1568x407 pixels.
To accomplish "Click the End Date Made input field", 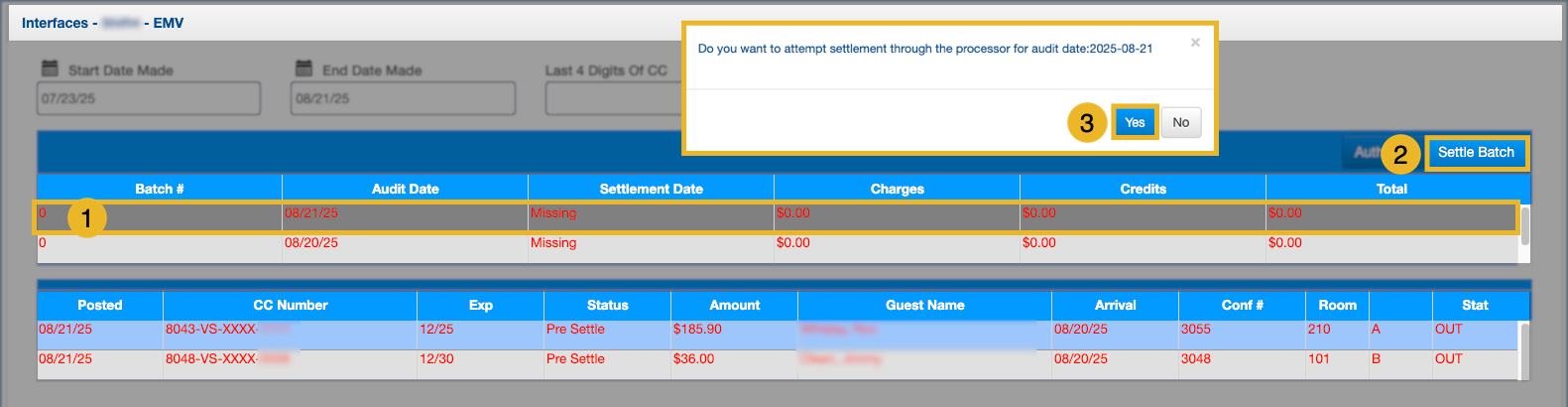I will click(403, 98).
